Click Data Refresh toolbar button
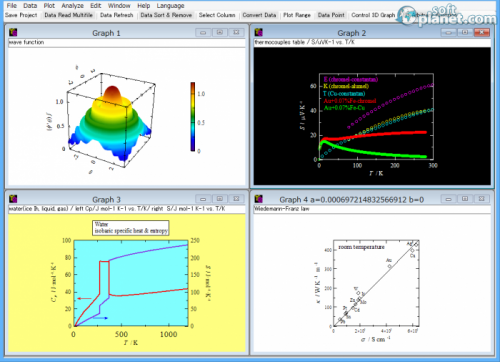 click(116, 15)
